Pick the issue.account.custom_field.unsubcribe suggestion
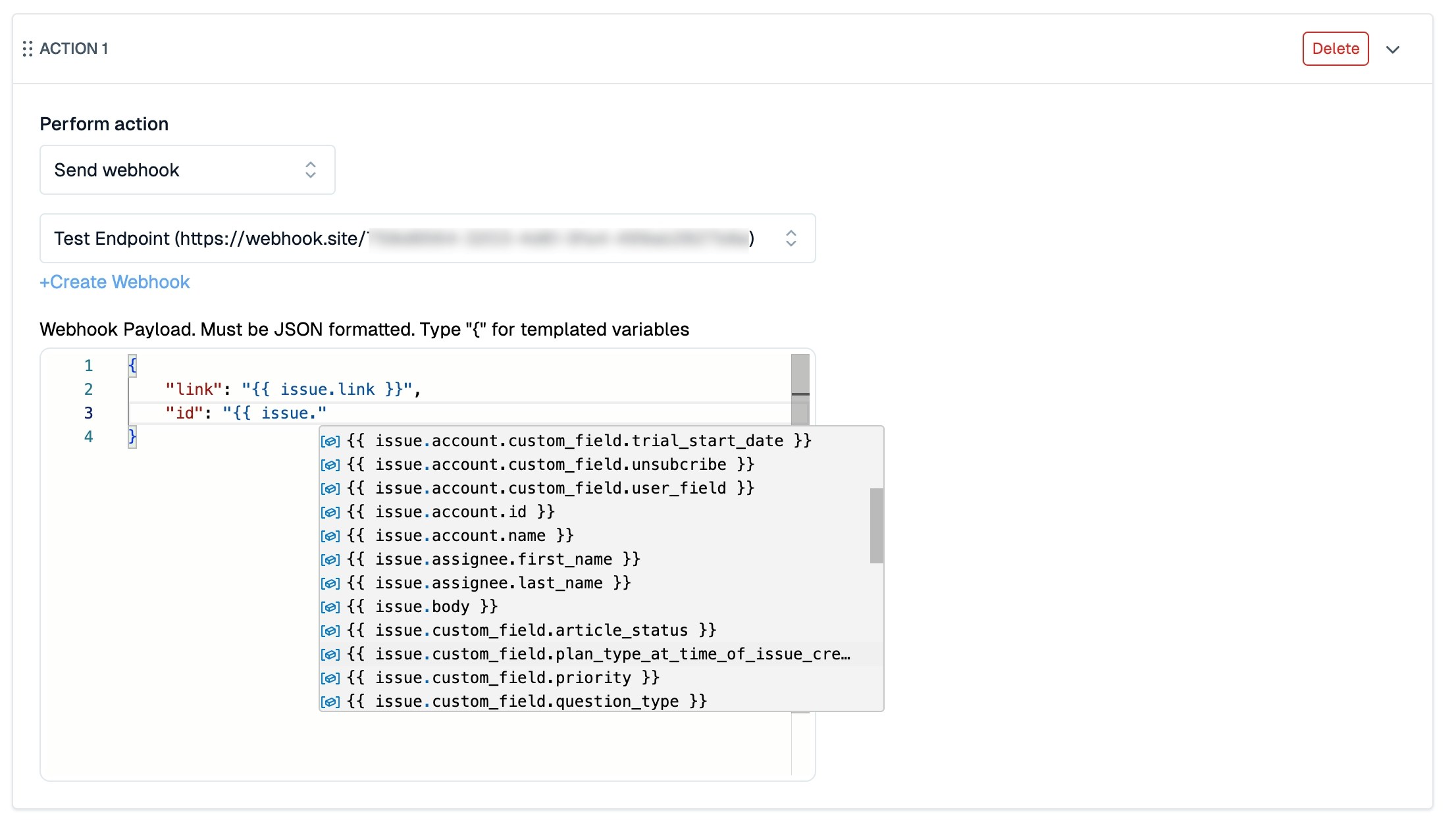 [x=550, y=465]
